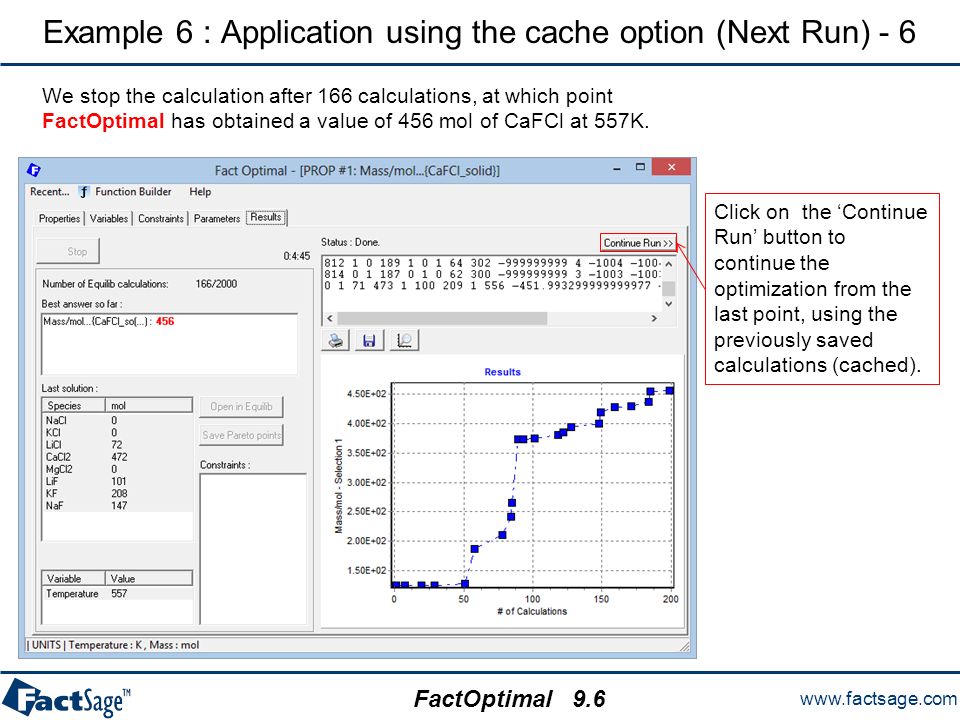Click the mol column header
This screenshot has width=960, height=720.
(149, 405)
